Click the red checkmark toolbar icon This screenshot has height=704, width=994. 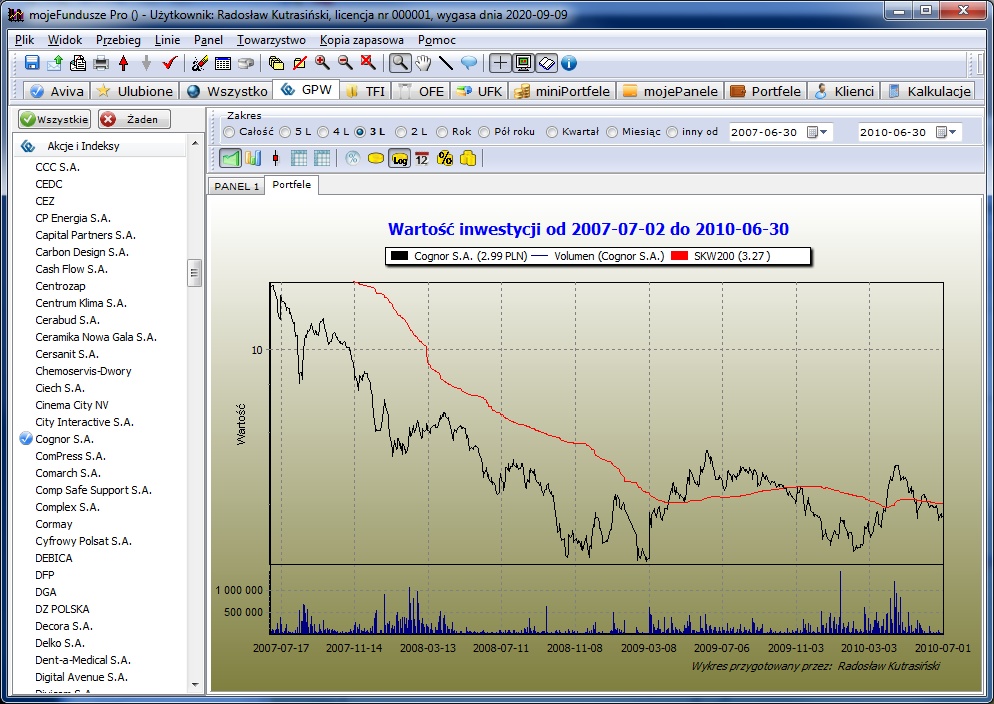click(x=169, y=63)
